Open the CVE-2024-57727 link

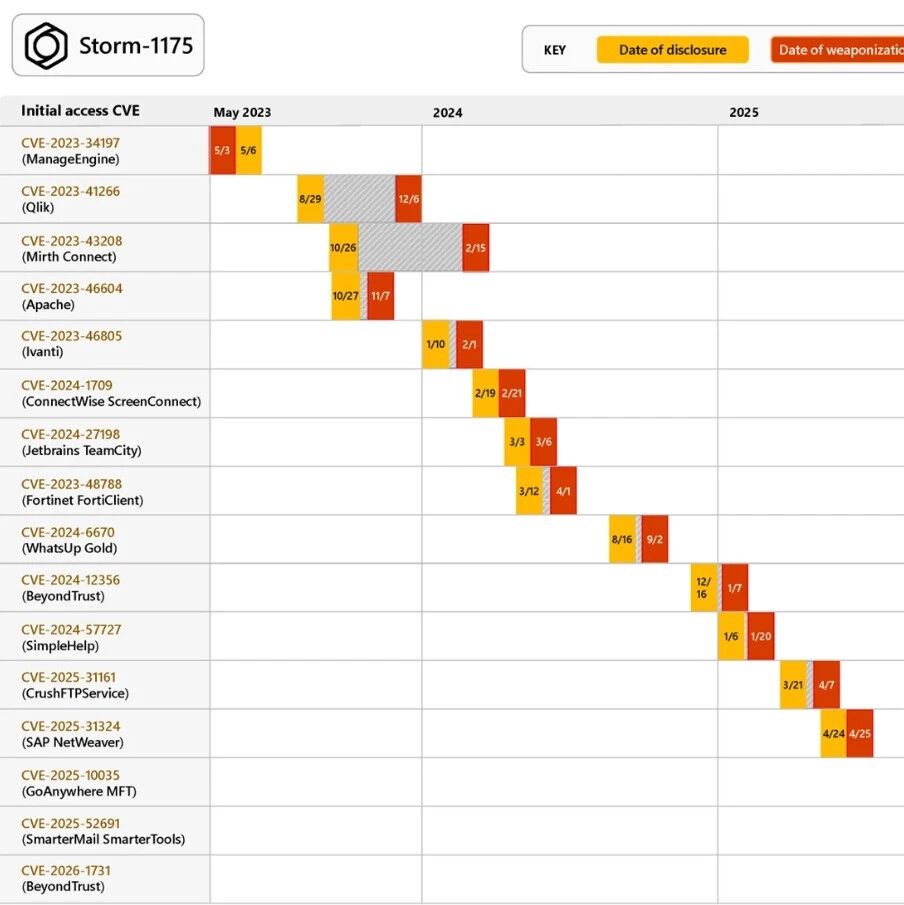[71, 629]
